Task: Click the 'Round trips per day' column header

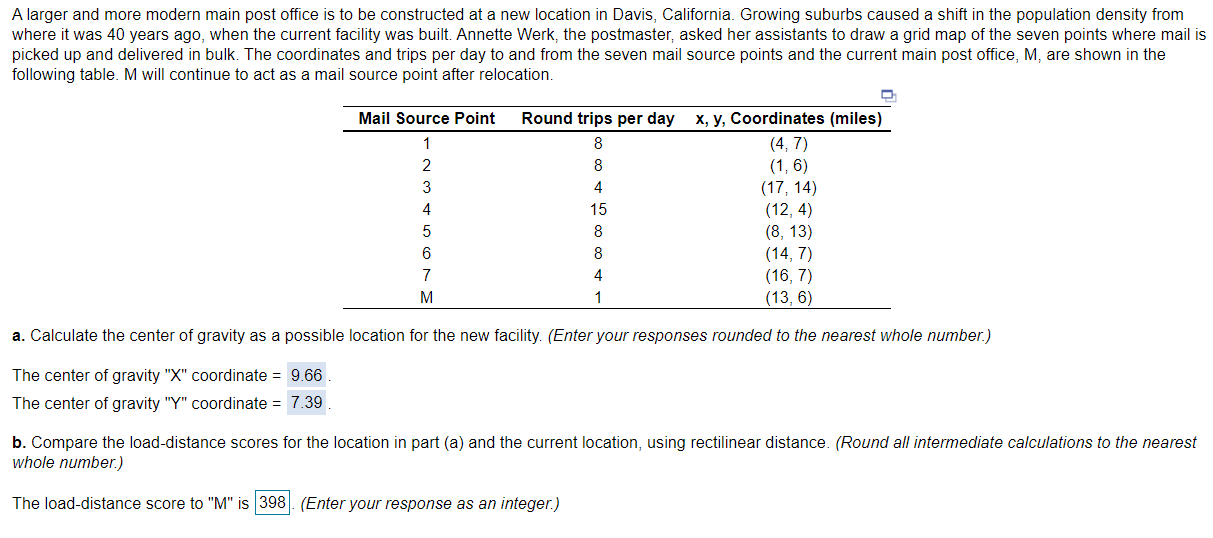Action: pos(598,118)
